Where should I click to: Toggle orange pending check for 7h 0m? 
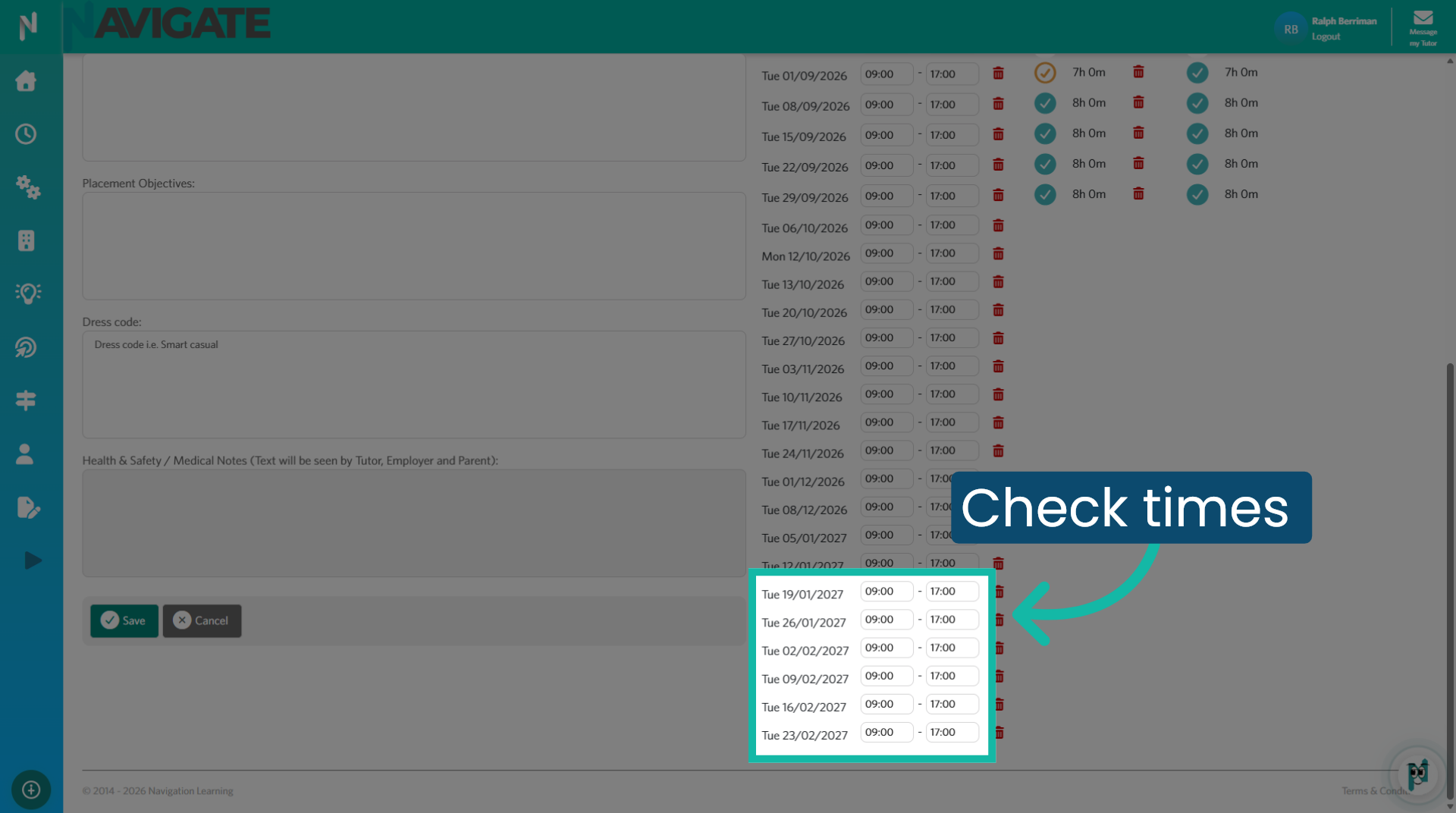(1045, 73)
